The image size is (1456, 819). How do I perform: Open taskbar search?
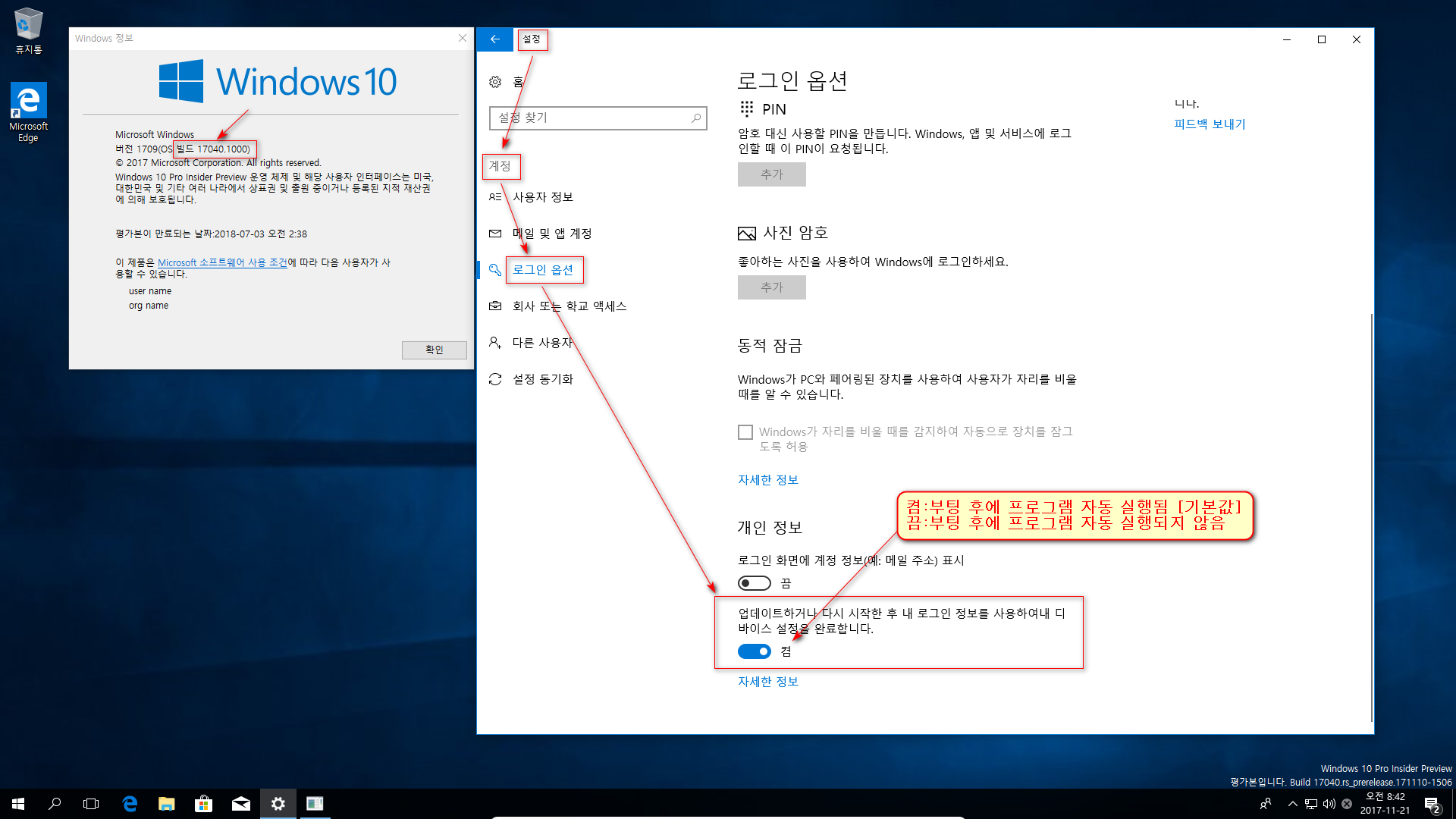(x=55, y=804)
